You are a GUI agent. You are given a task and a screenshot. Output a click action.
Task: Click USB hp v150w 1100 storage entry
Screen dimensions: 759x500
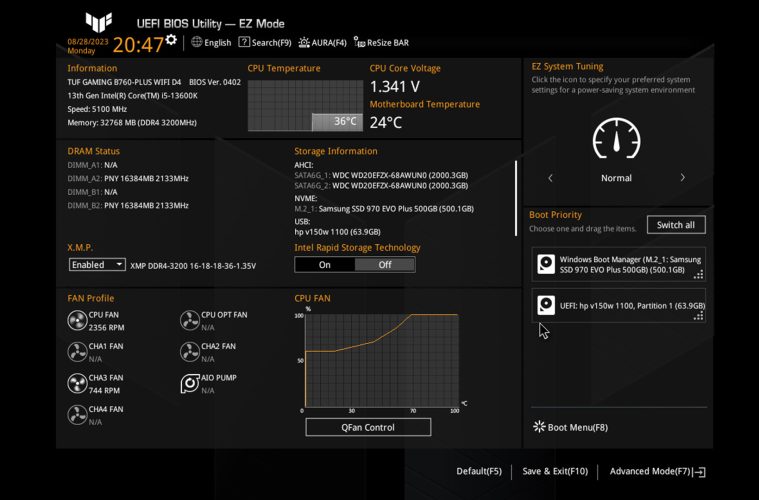tap(337, 232)
